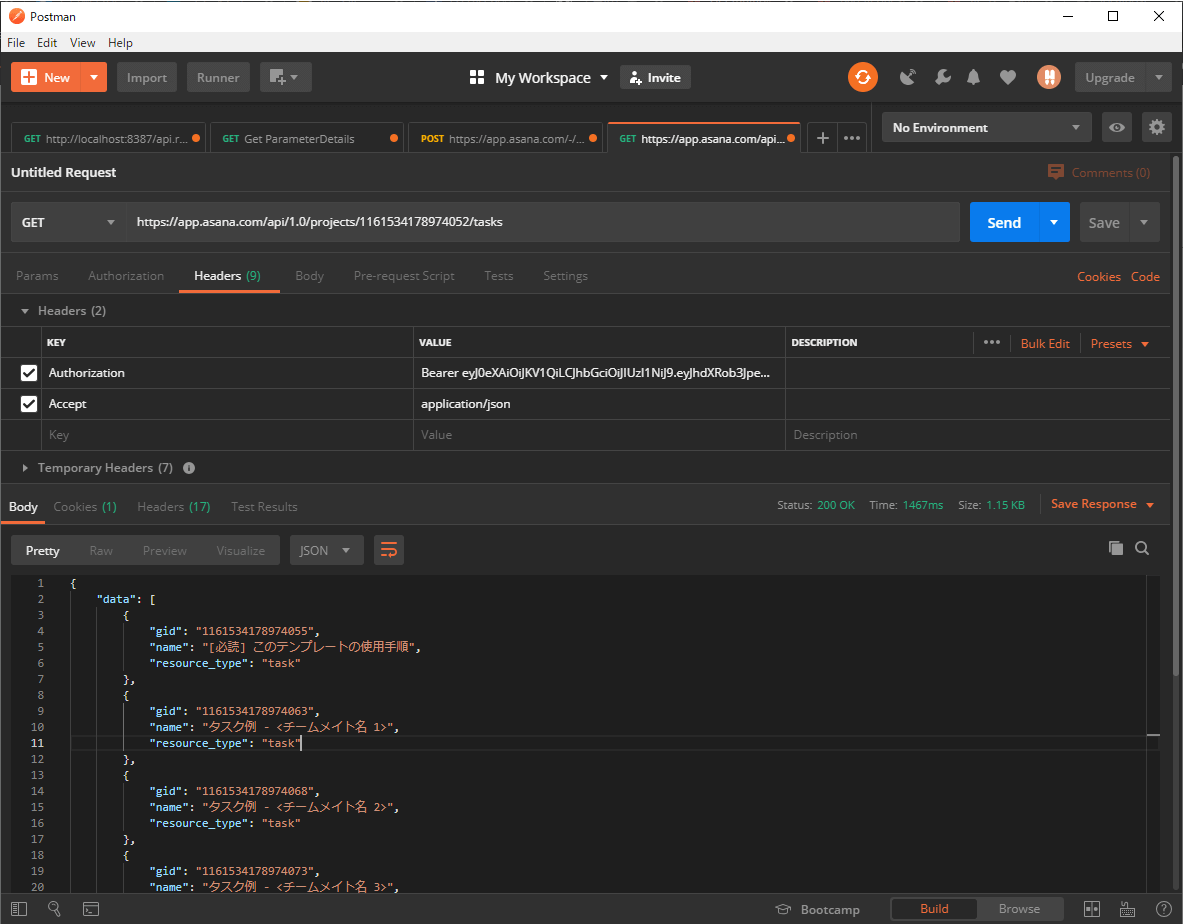This screenshot has height=924, width=1184.
Task: Switch to Browse mode toggle
Action: (x=1019, y=909)
